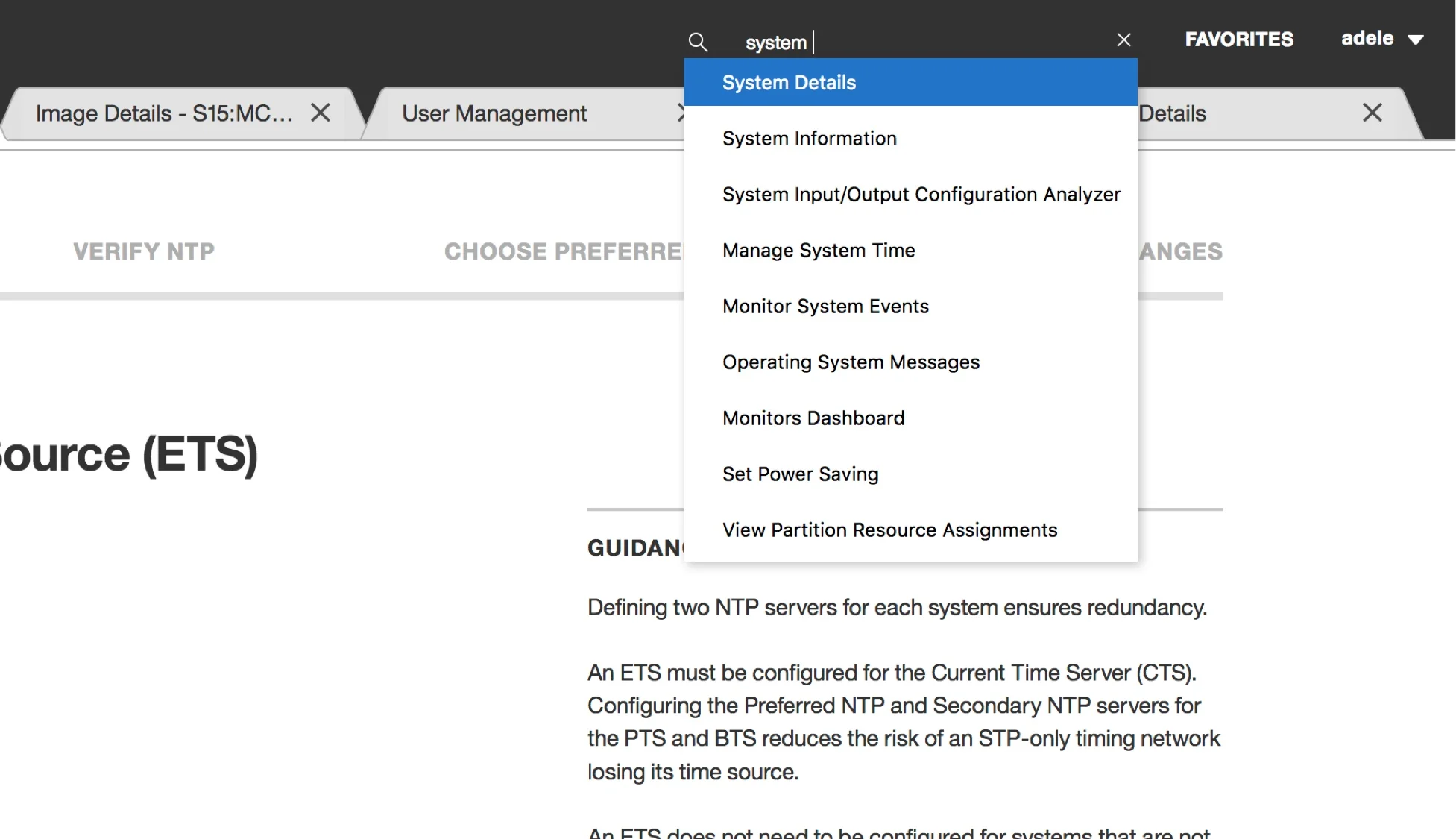
Task: Close the Image Details tab
Action: click(x=321, y=113)
